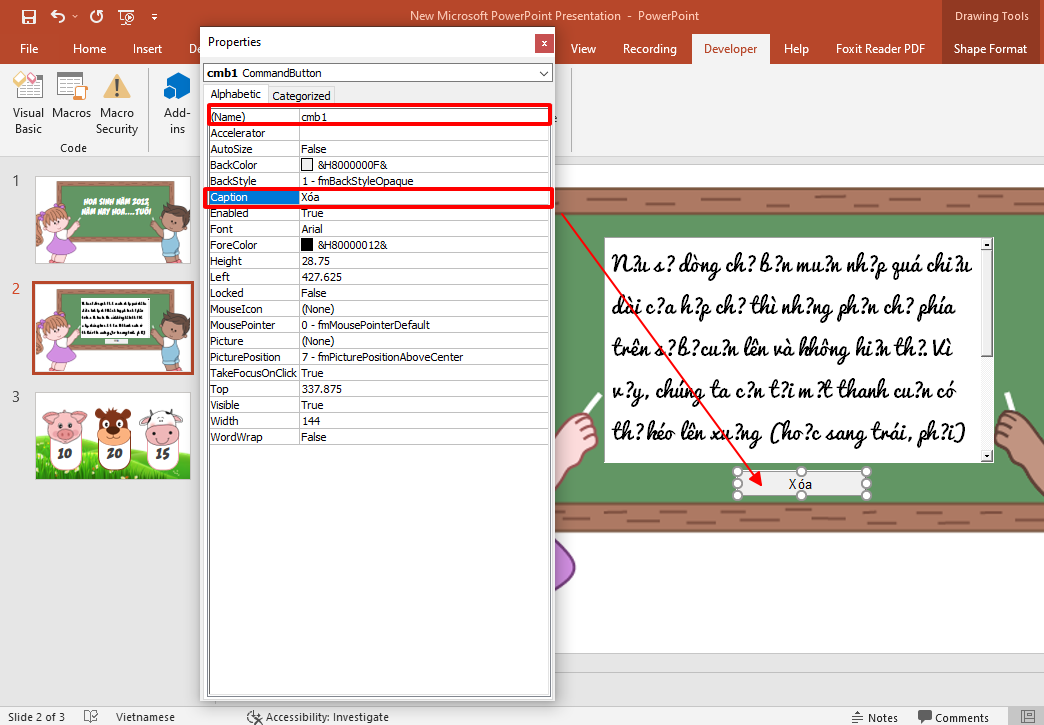Select slide 3 thumbnail with animals

(x=112, y=435)
